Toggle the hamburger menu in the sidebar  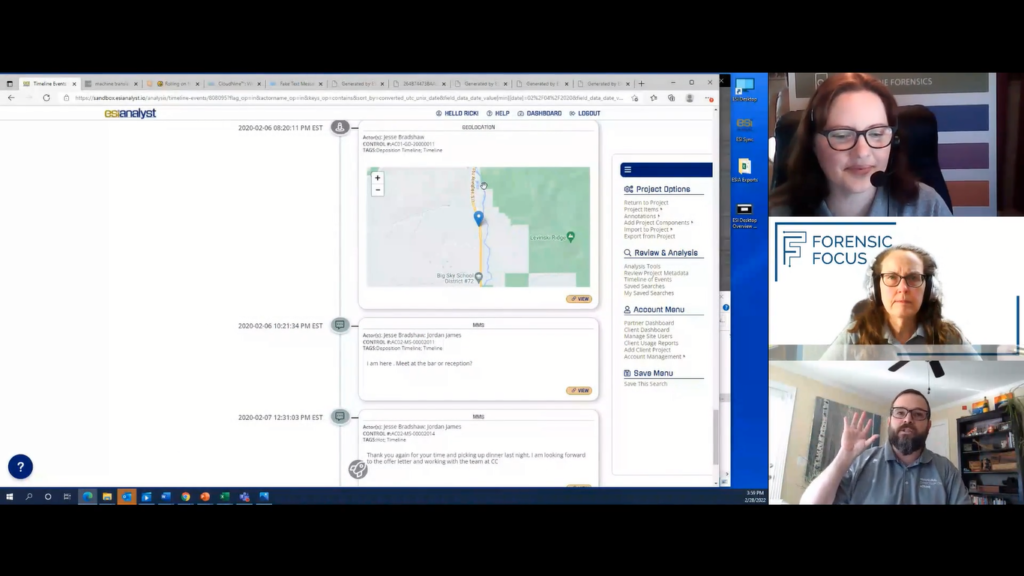click(628, 170)
